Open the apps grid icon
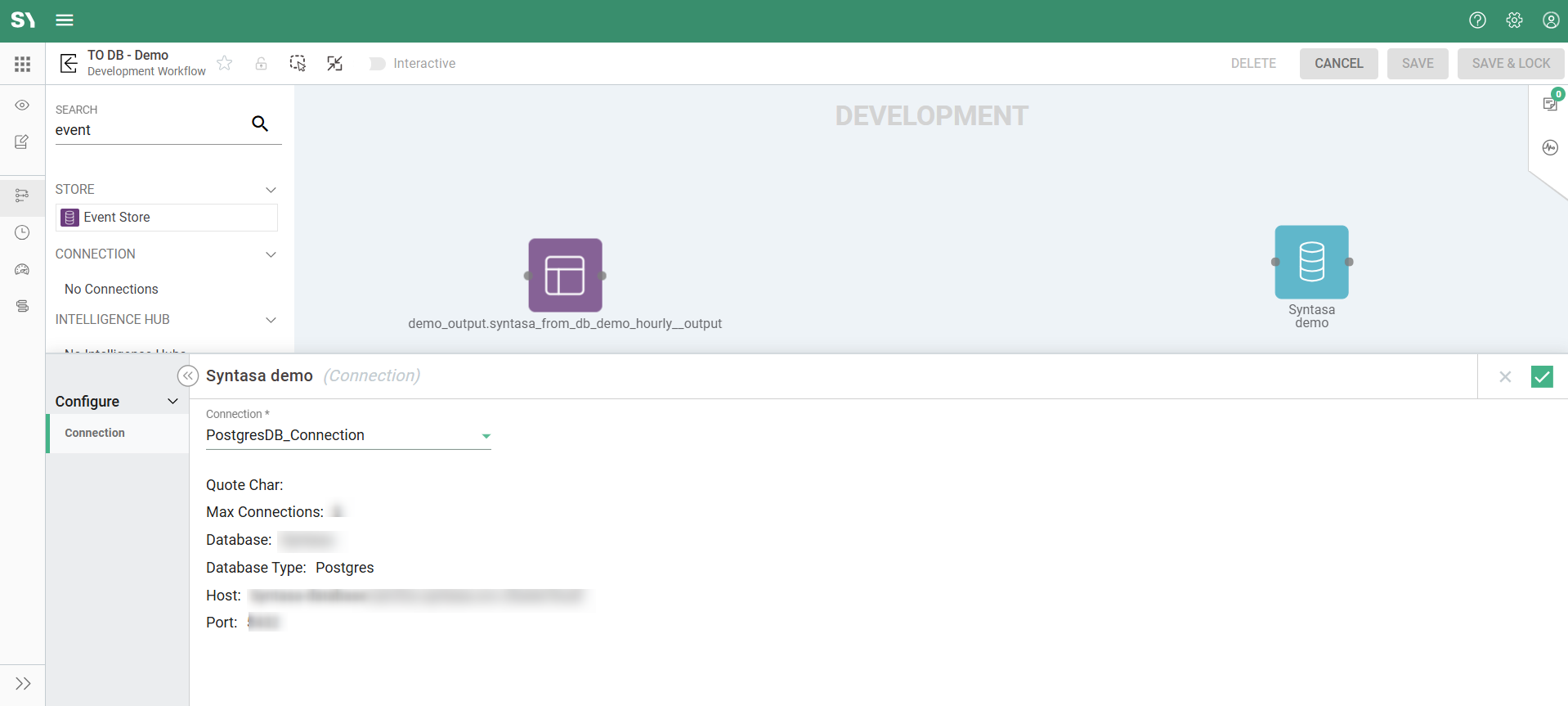The image size is (1568, 706). pyautogui.click(x=23, y=64)
